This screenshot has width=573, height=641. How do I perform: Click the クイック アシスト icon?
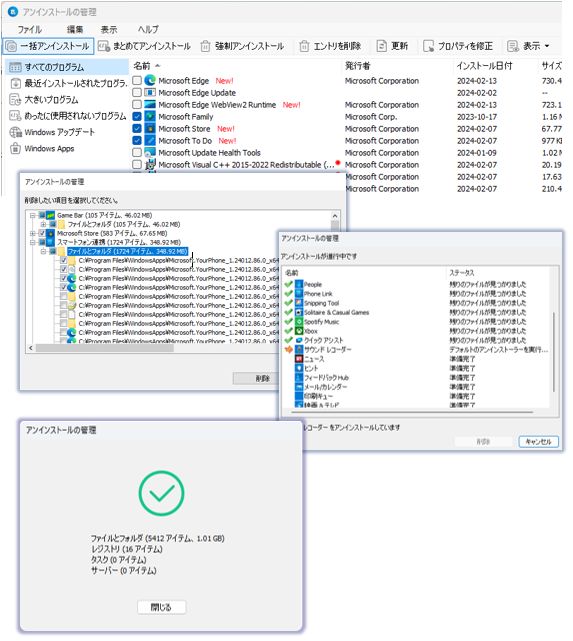[299, 341]
